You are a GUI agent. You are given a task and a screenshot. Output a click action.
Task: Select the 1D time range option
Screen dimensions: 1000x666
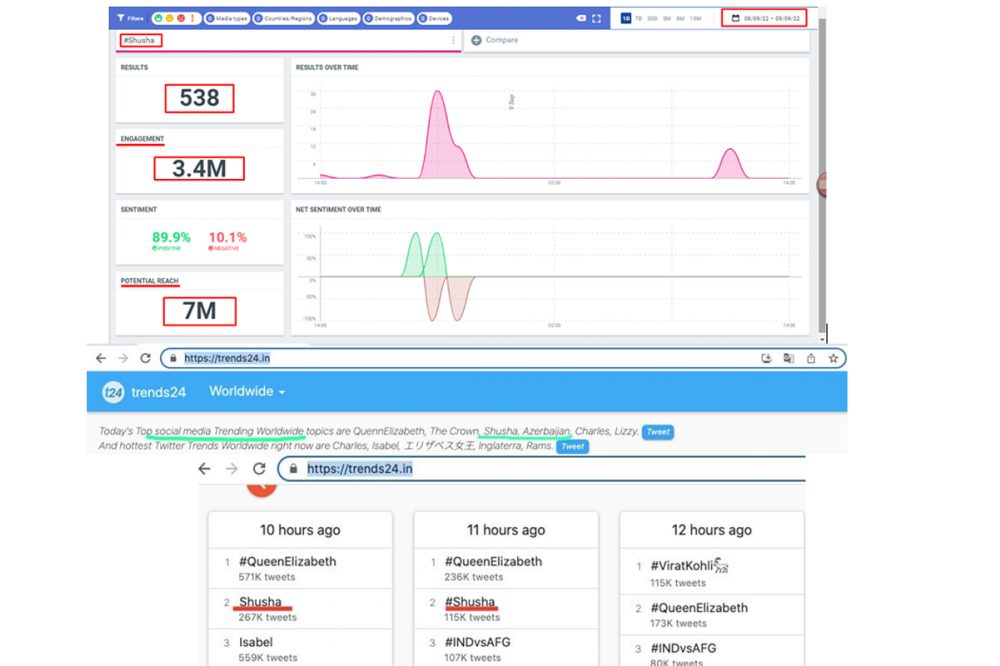click(x=626, y=18)
